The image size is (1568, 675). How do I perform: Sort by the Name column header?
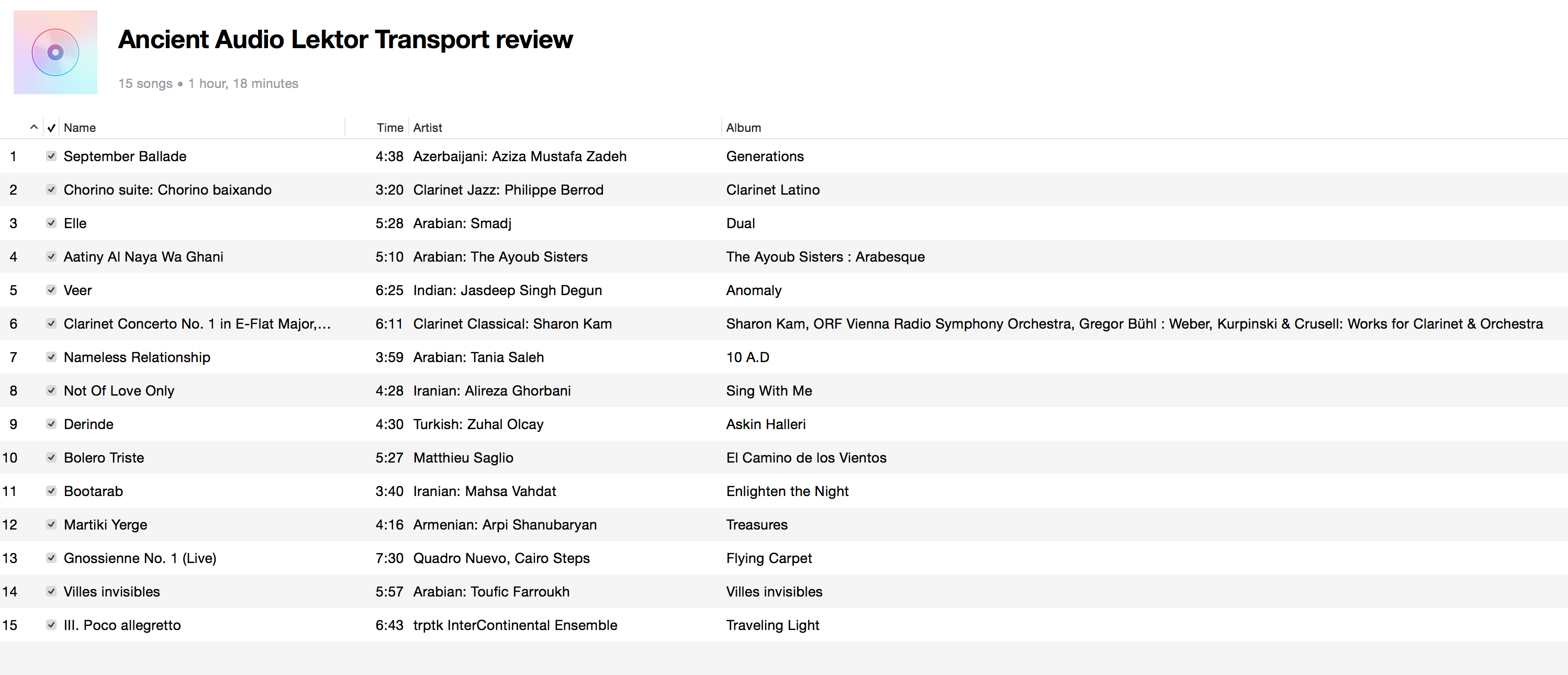click(80, 128)
